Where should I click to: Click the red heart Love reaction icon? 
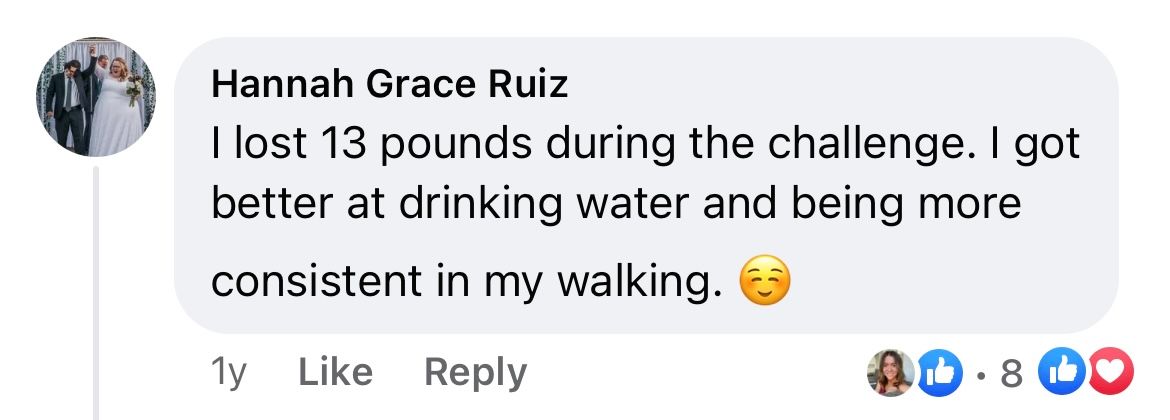pyautogui.click(x=1110, y=372)
